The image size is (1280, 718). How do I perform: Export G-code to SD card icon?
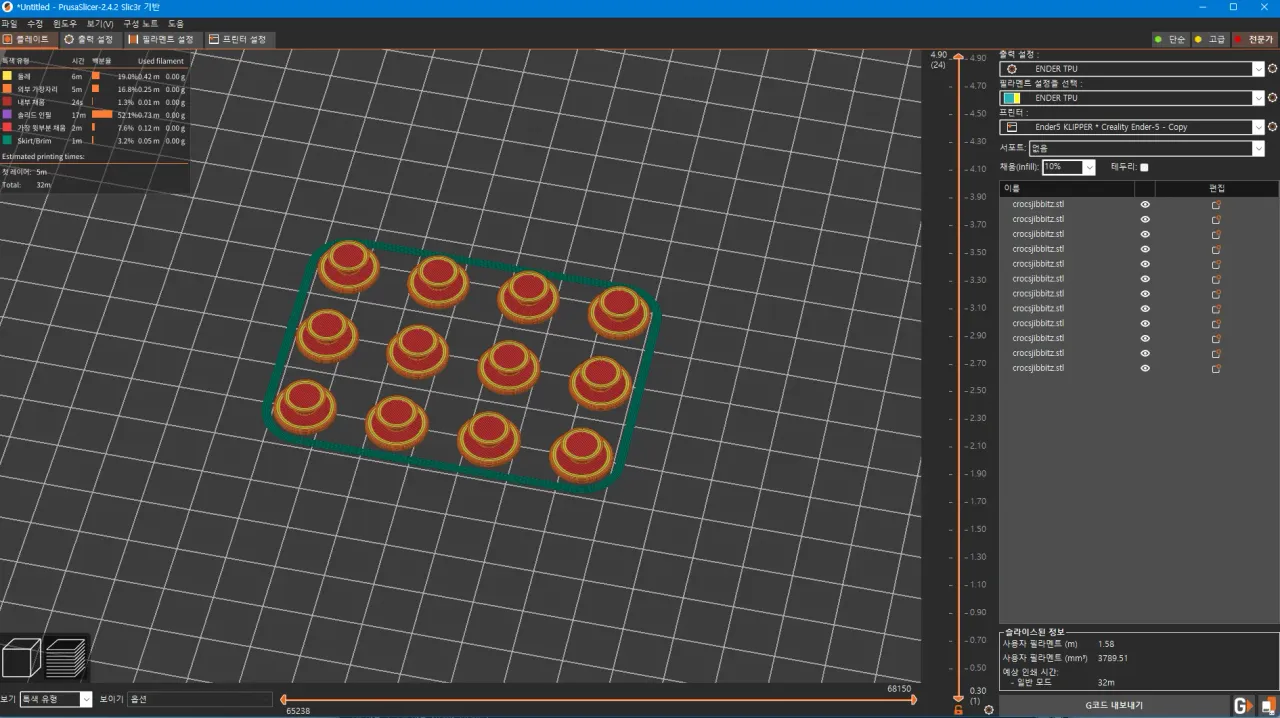coord(1267,705)
